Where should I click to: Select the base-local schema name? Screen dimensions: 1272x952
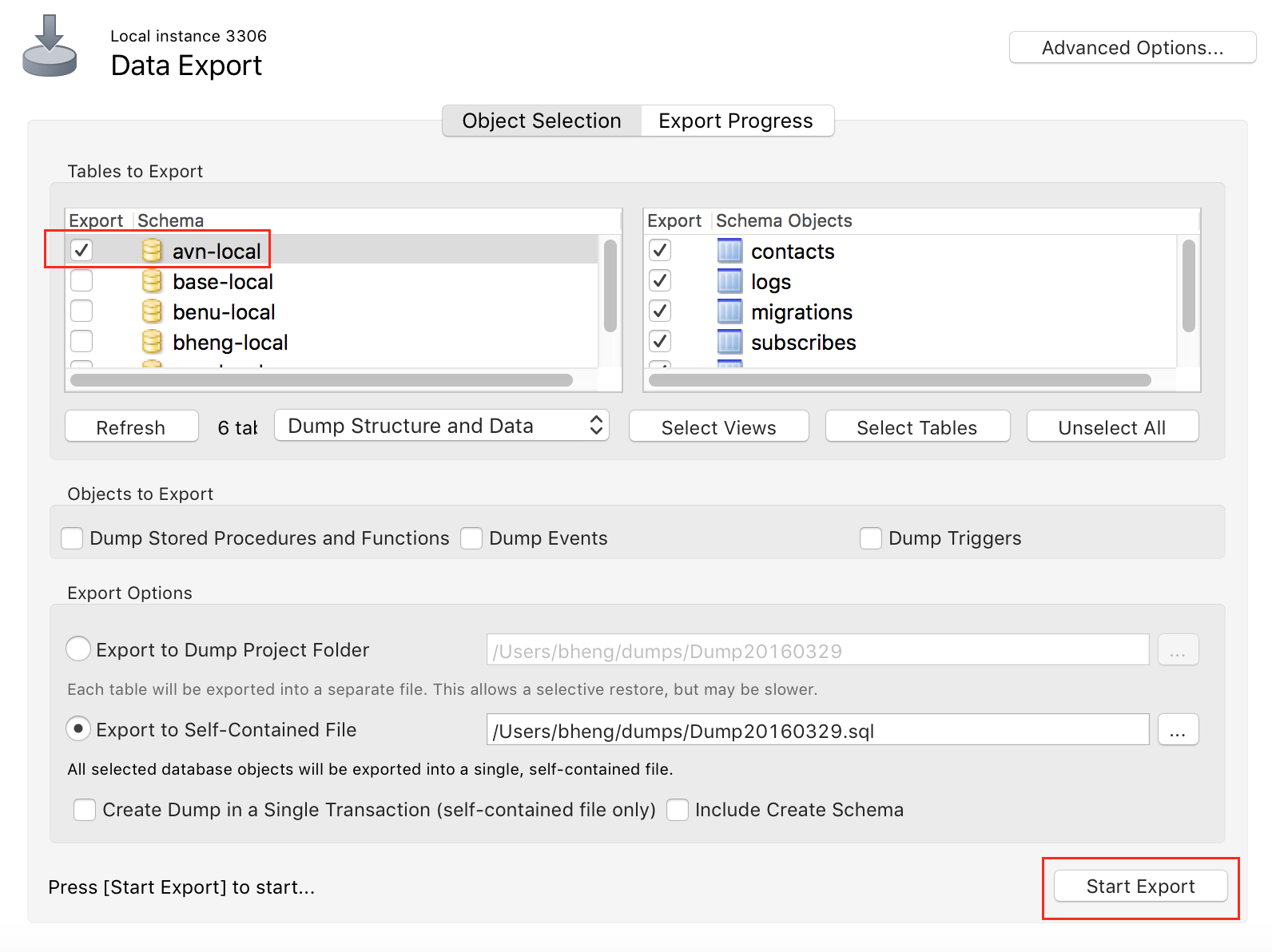click(x=223, y=282)
